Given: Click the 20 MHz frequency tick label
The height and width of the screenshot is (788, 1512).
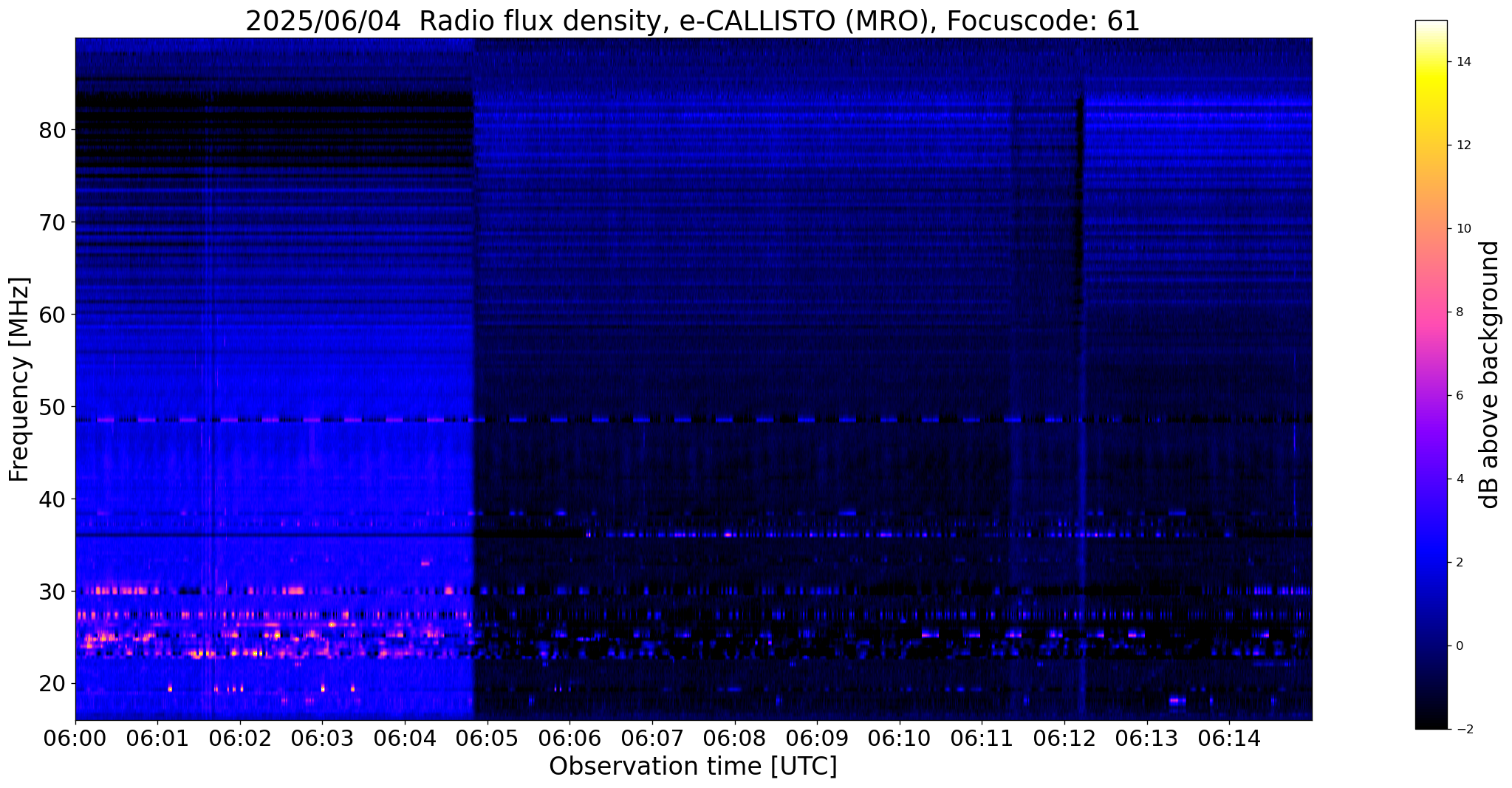Looking at the screenshot, I should (52, 684).
